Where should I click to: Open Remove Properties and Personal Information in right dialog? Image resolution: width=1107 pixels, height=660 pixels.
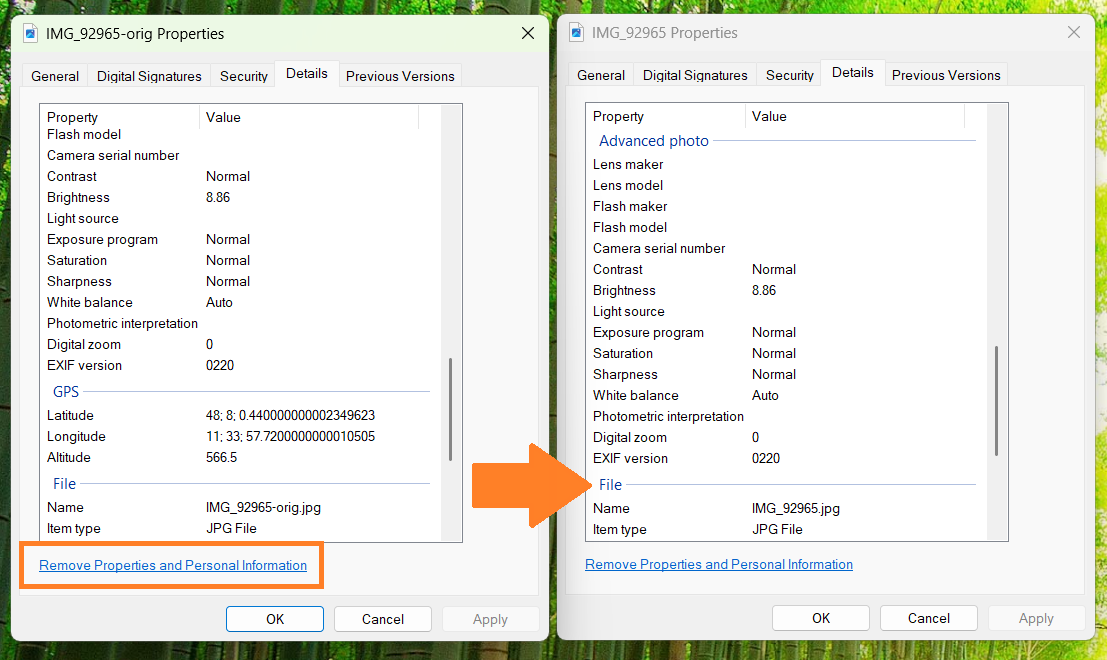click(718, 564)
